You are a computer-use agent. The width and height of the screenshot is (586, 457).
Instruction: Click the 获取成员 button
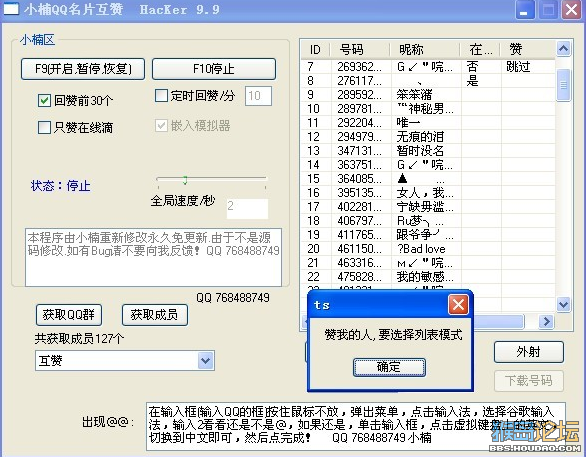point(155,315)
